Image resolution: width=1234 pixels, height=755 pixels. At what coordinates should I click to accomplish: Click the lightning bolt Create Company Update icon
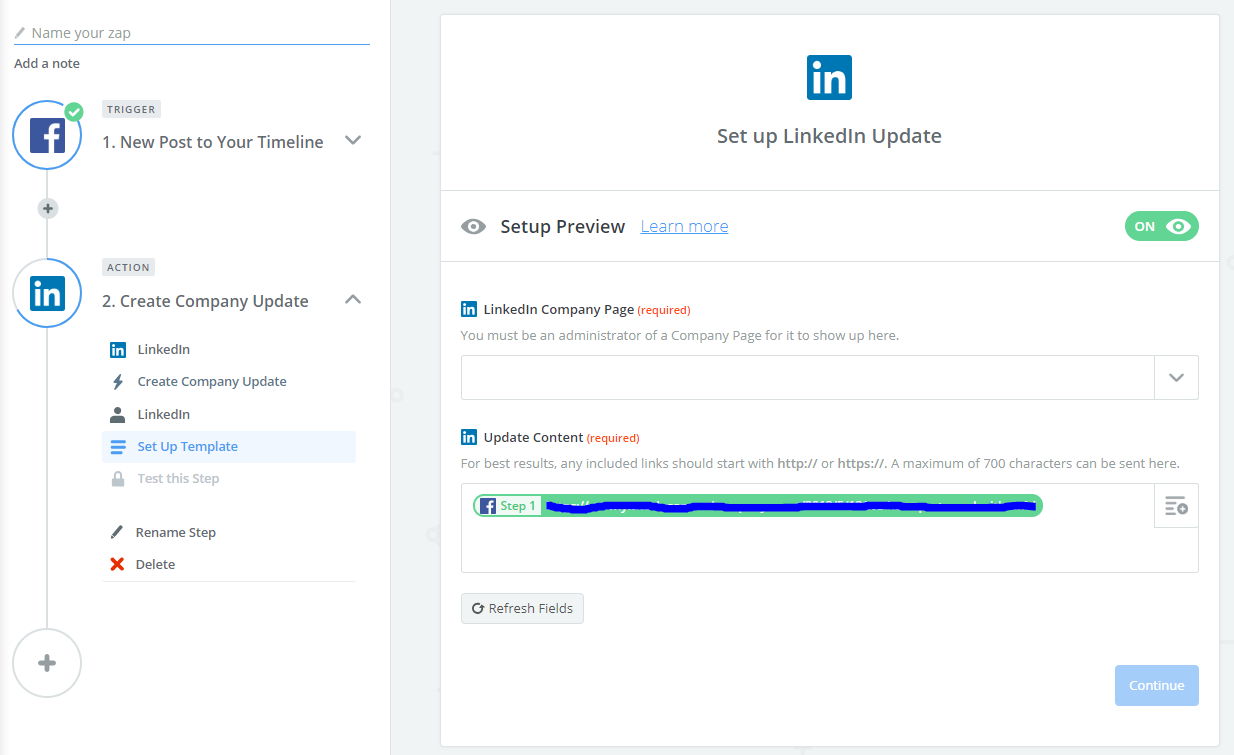[x=118, y=382]
